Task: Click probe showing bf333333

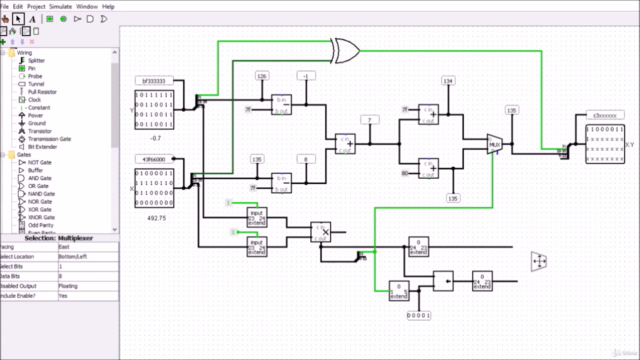Action: click(x=154, y=81)
